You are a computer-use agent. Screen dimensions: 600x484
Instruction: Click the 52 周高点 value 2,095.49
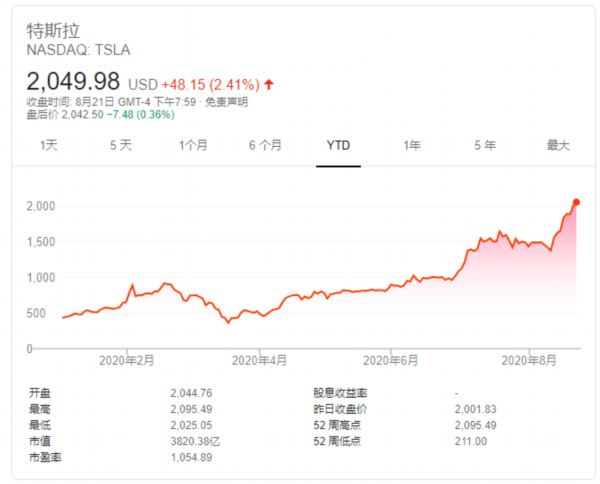[x=473, y=425]
